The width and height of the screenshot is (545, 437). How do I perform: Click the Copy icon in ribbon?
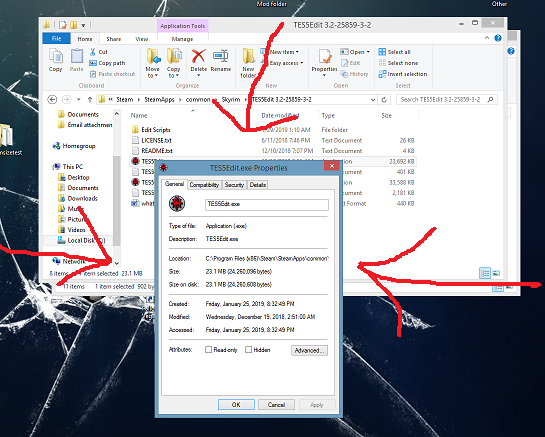click(x=56, y=56)
